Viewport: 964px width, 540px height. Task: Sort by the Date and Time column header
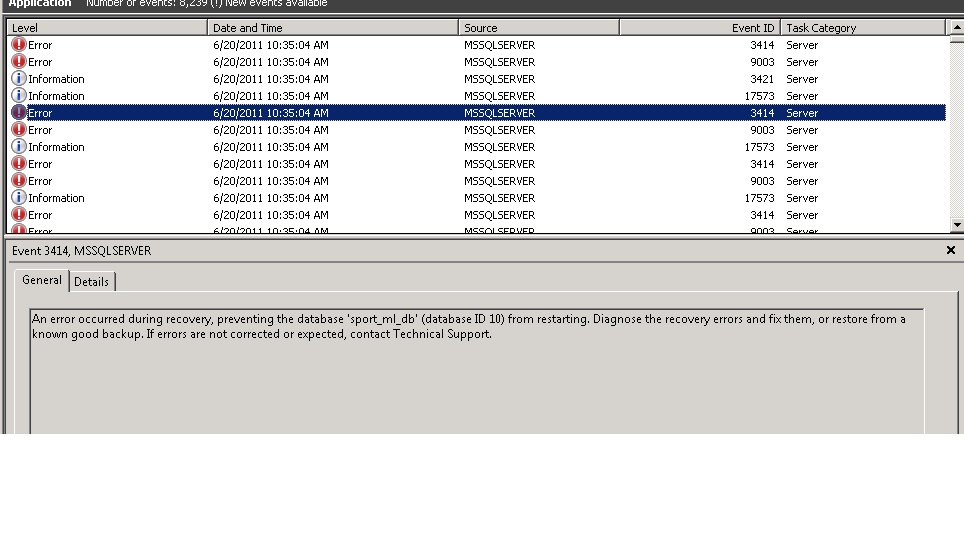(333, 28)
